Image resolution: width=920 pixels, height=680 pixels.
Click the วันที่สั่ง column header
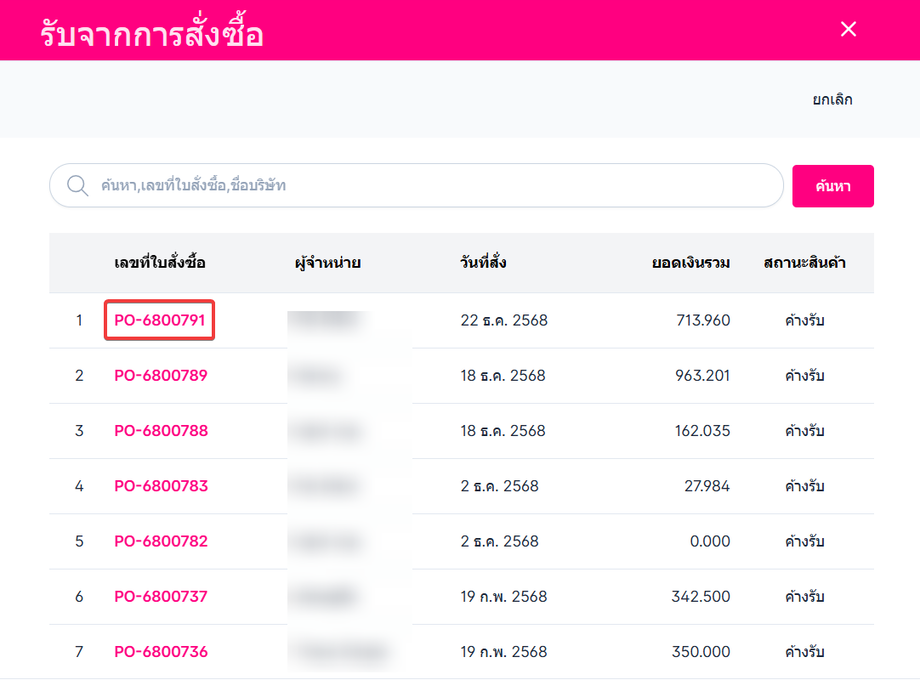483,262
